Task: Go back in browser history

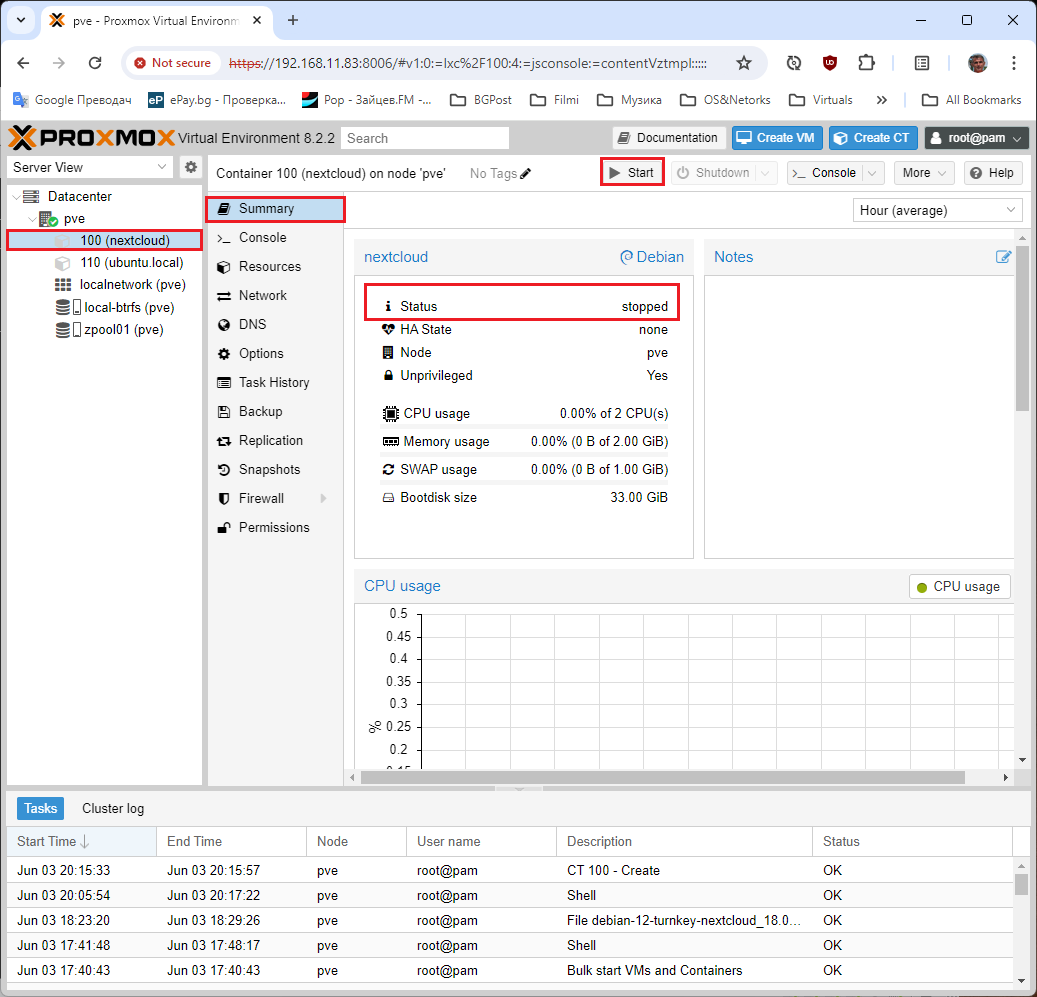Action: 23,63
